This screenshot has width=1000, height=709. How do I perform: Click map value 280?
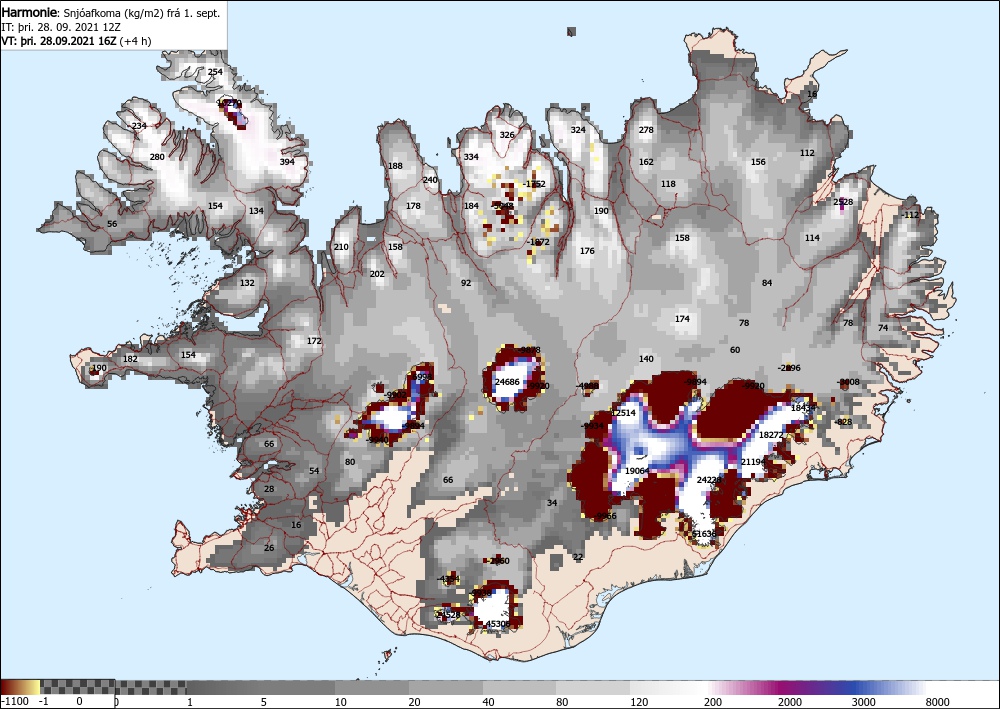(x=157, y=157)
